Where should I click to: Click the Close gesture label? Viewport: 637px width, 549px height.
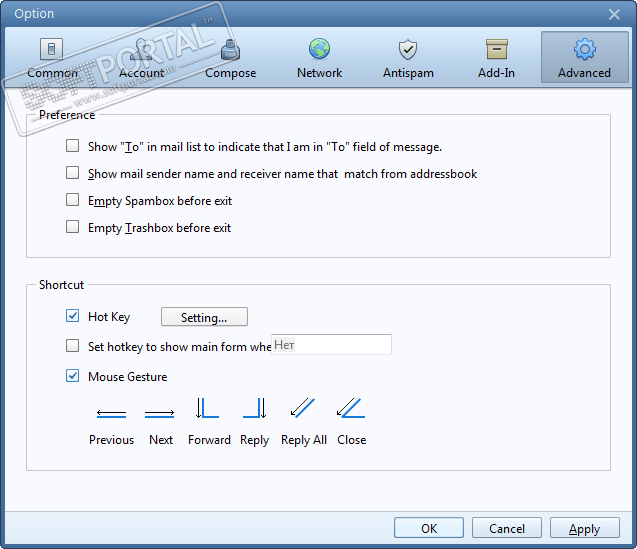pyautogui.click(x=351, y=440)
